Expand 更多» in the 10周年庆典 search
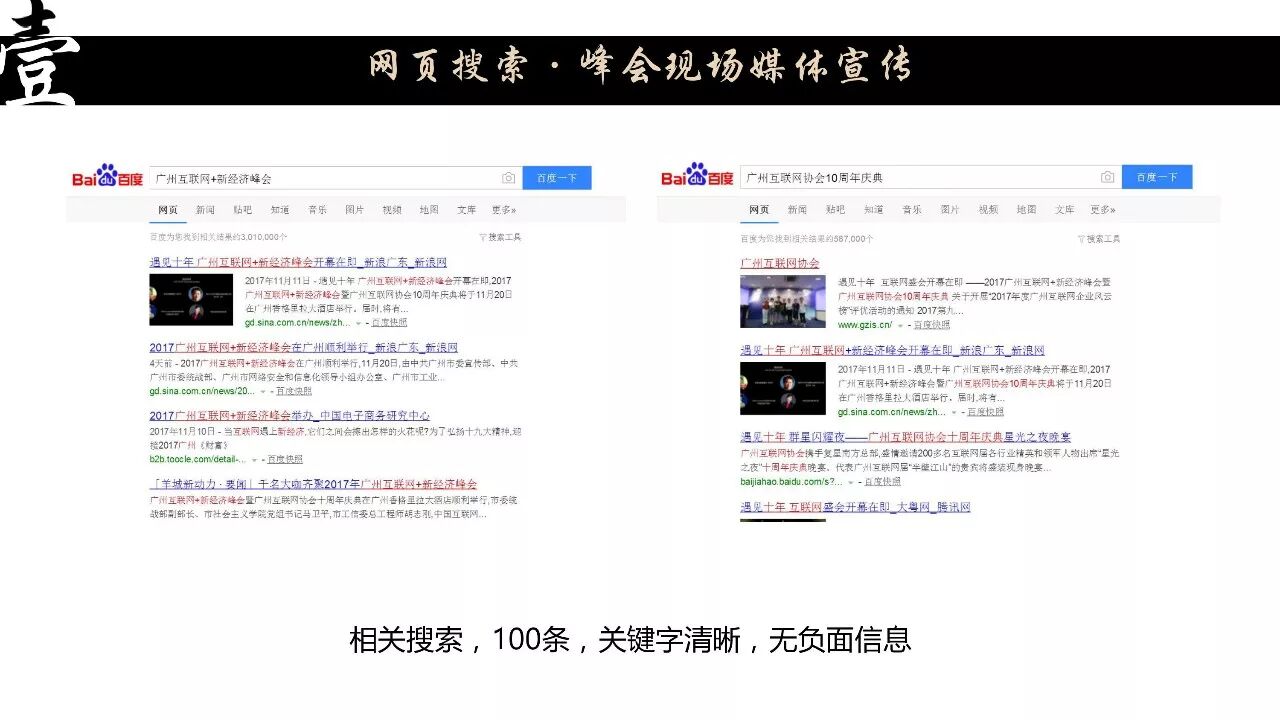1280x720 pixels. (x=1103, y=210)
